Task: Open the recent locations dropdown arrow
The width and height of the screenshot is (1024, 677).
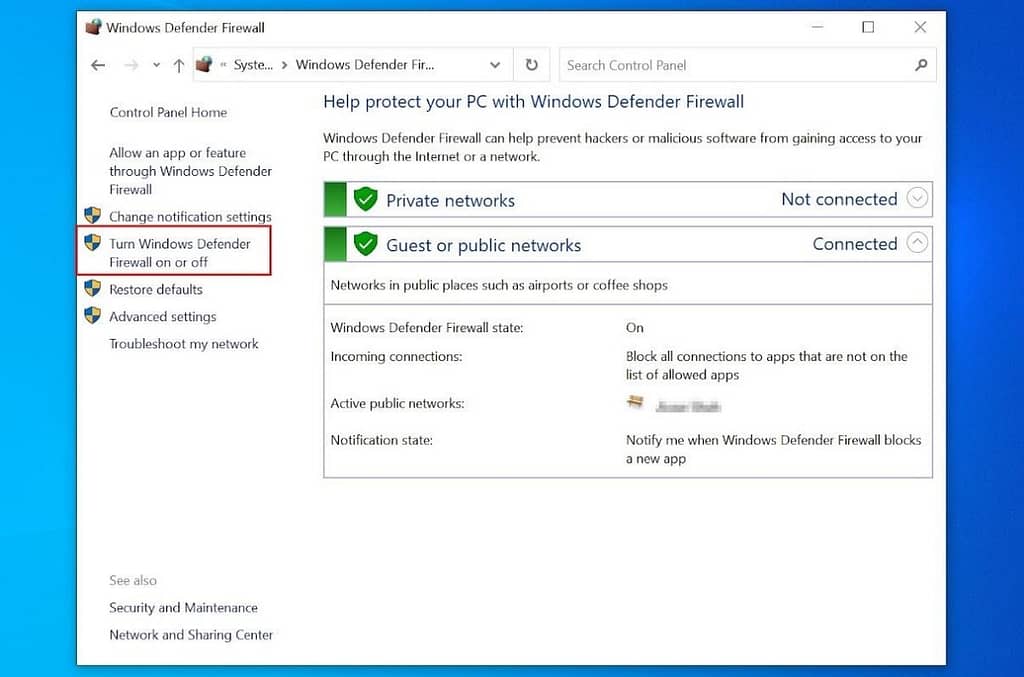Action: (156, 65)
